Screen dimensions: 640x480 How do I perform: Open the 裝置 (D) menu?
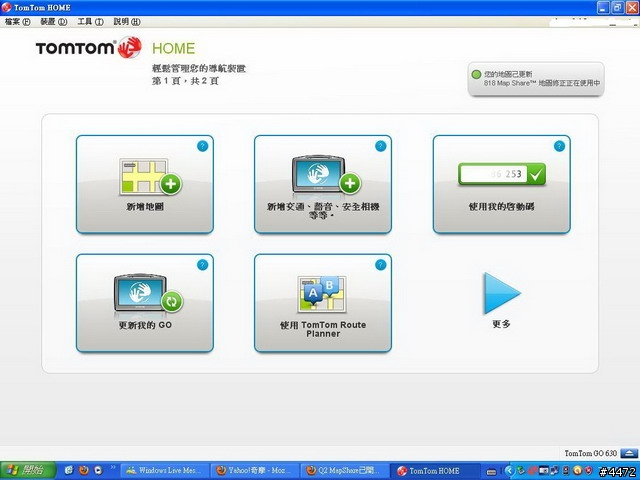click(x=53, y=22)
